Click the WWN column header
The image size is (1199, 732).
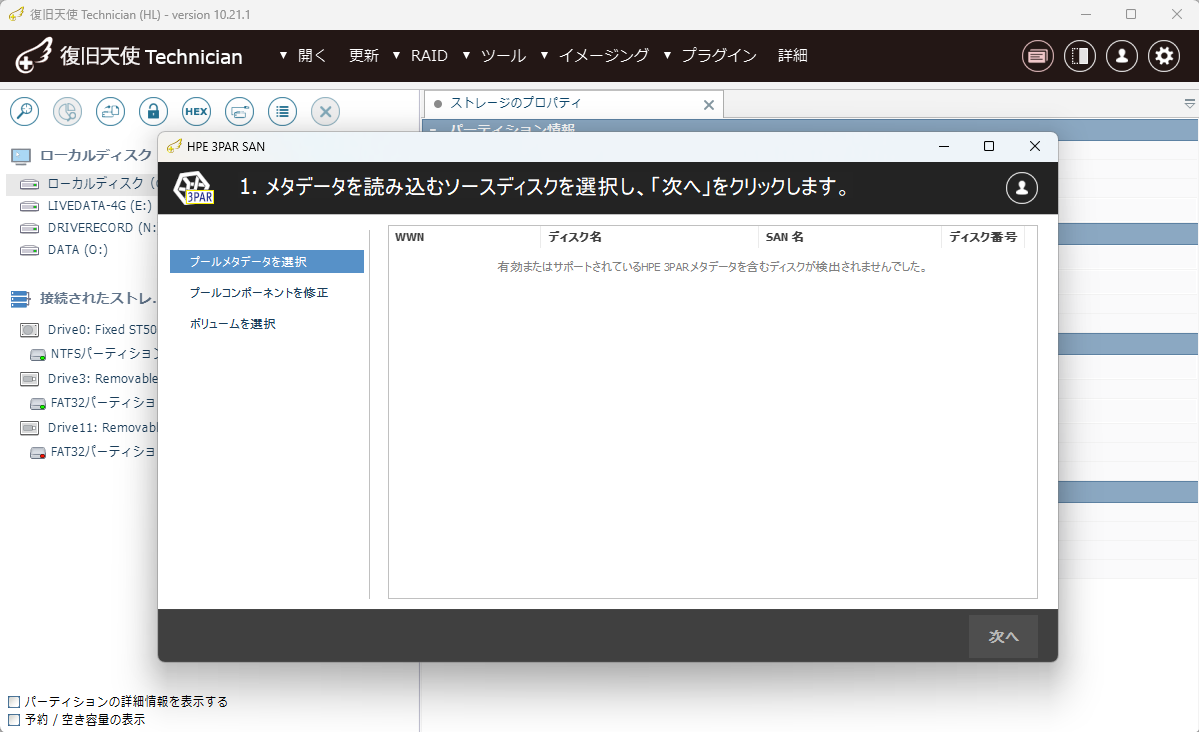point(464,237)
